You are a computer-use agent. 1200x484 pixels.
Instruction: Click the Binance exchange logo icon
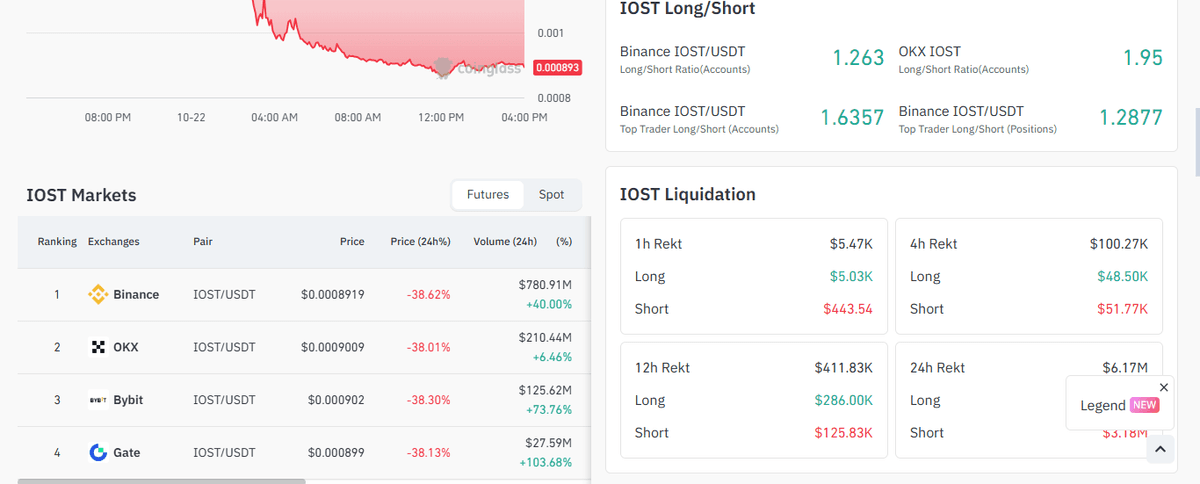[98, 294]
